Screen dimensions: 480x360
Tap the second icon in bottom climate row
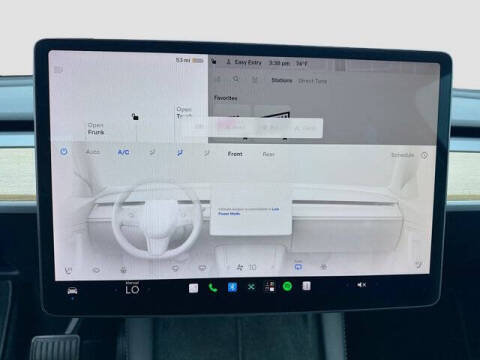coord(96,270)
